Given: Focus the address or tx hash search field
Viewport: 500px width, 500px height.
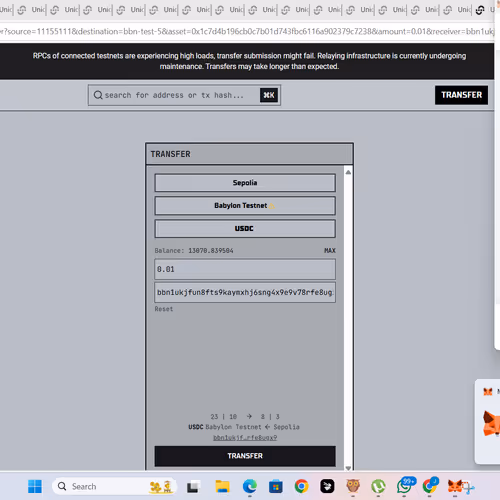Looking at the screenshot, I should (184, 95).
